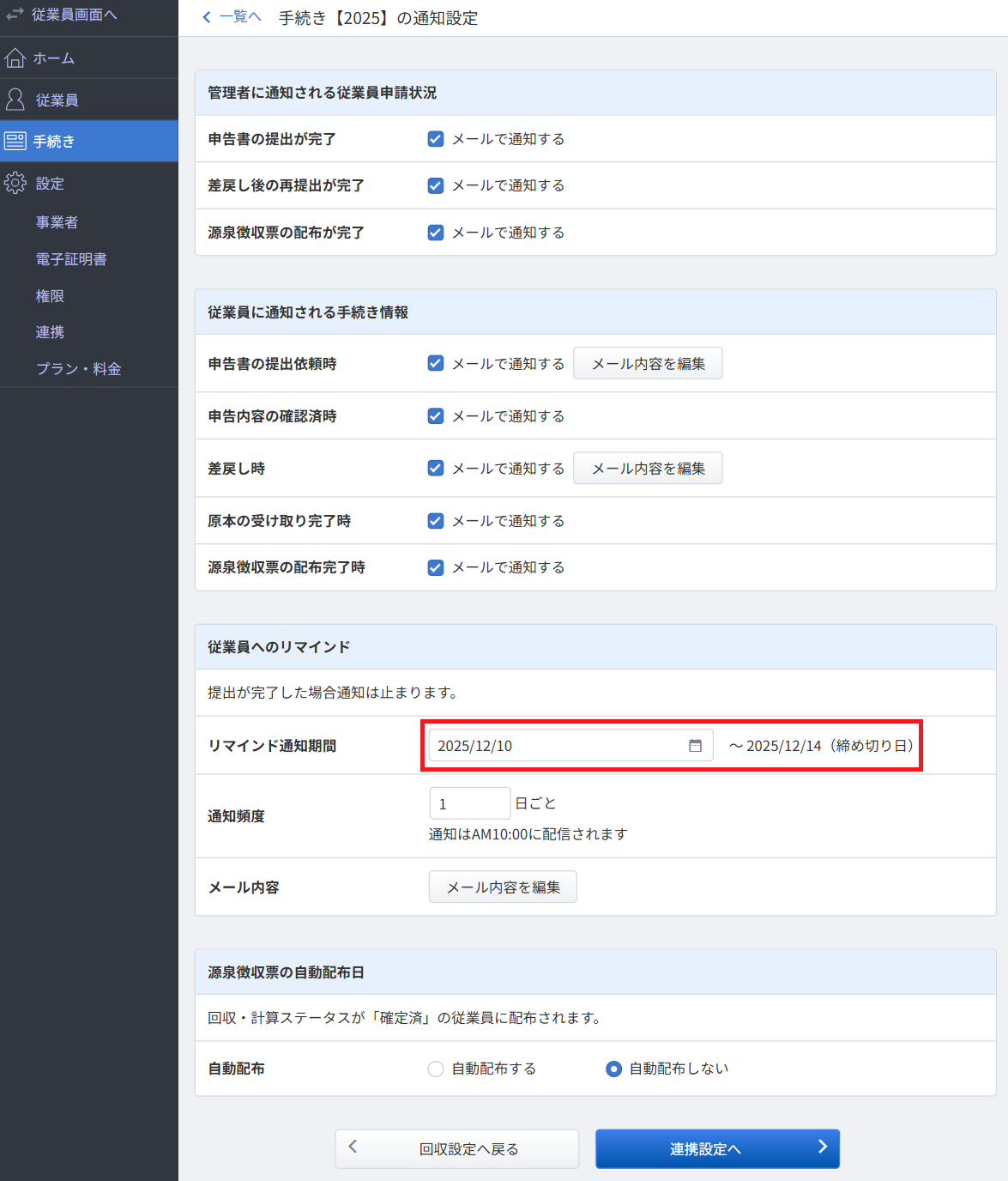
Task: Open the プラン・料金 menu item
Action: pos(78,369)
